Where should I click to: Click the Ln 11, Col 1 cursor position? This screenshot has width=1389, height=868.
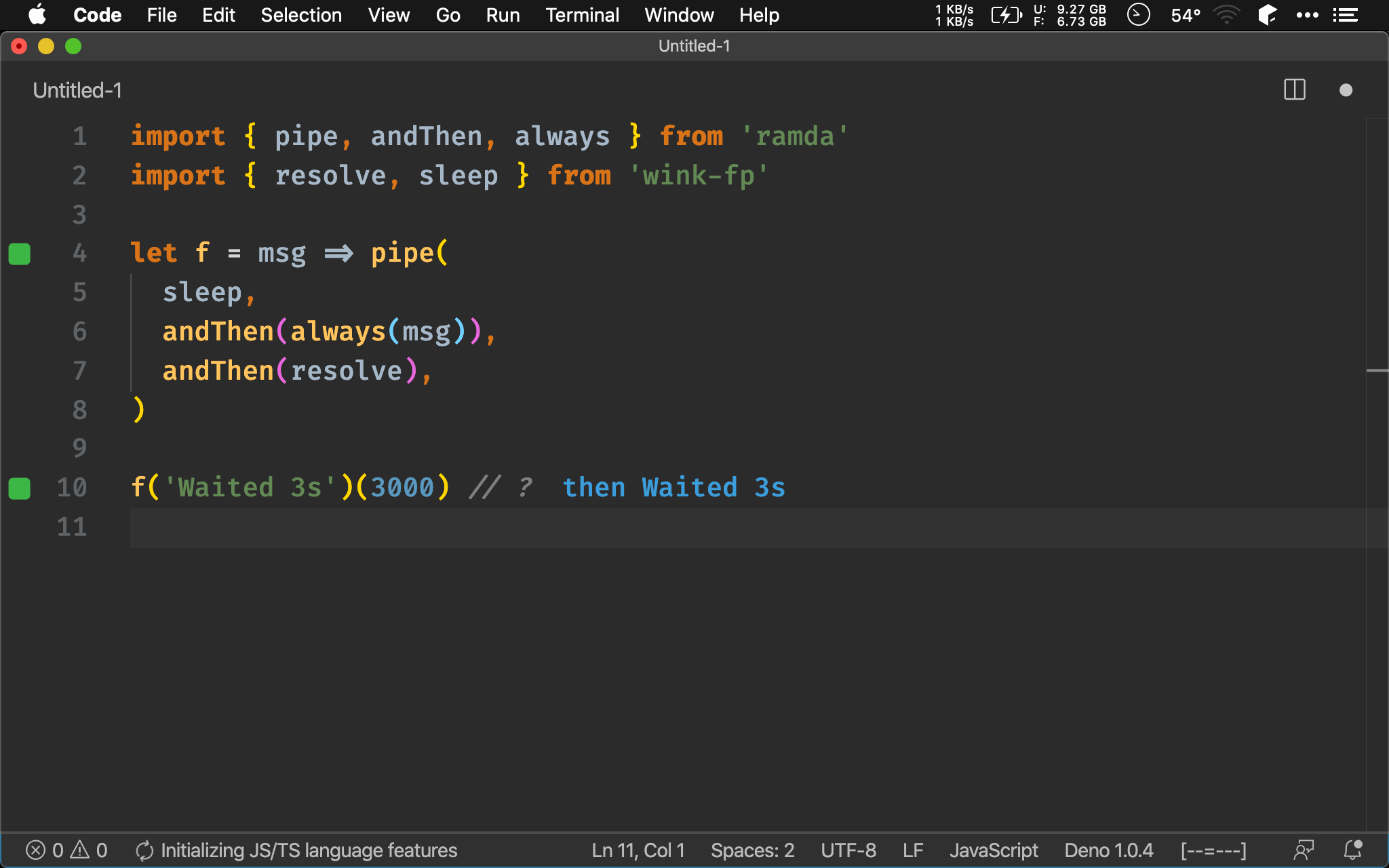pyautogui.click(x=638, y=850)
